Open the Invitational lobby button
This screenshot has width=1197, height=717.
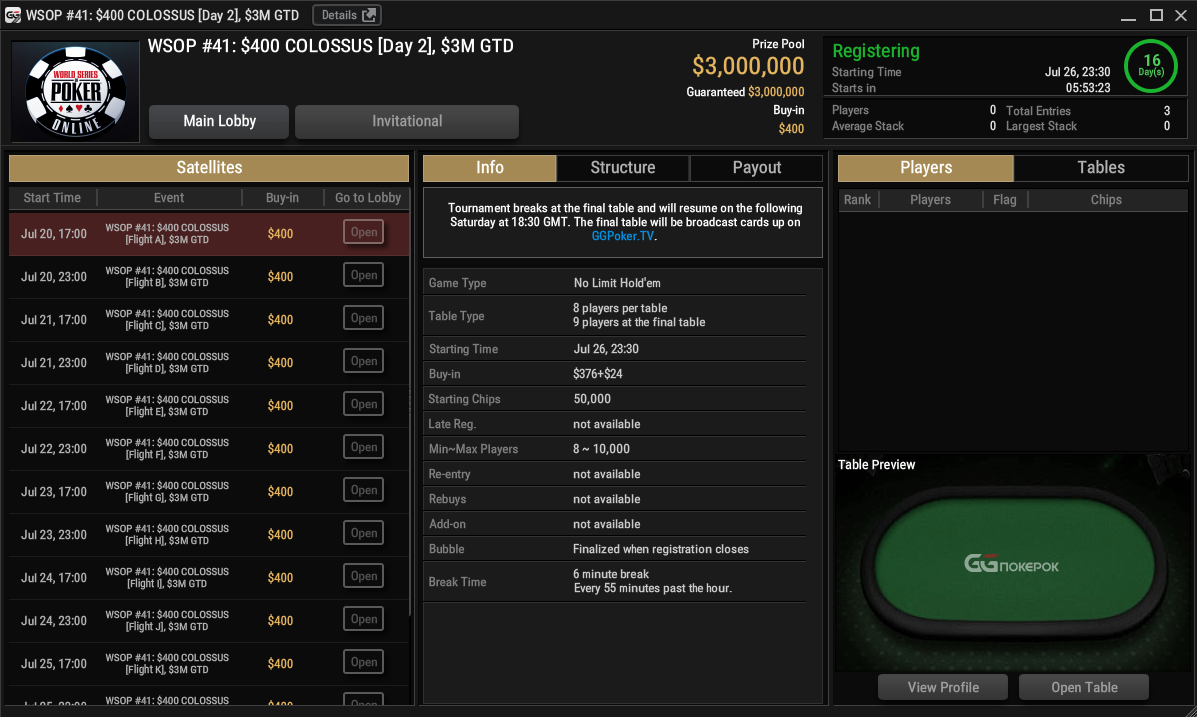(x=407, y=121)
